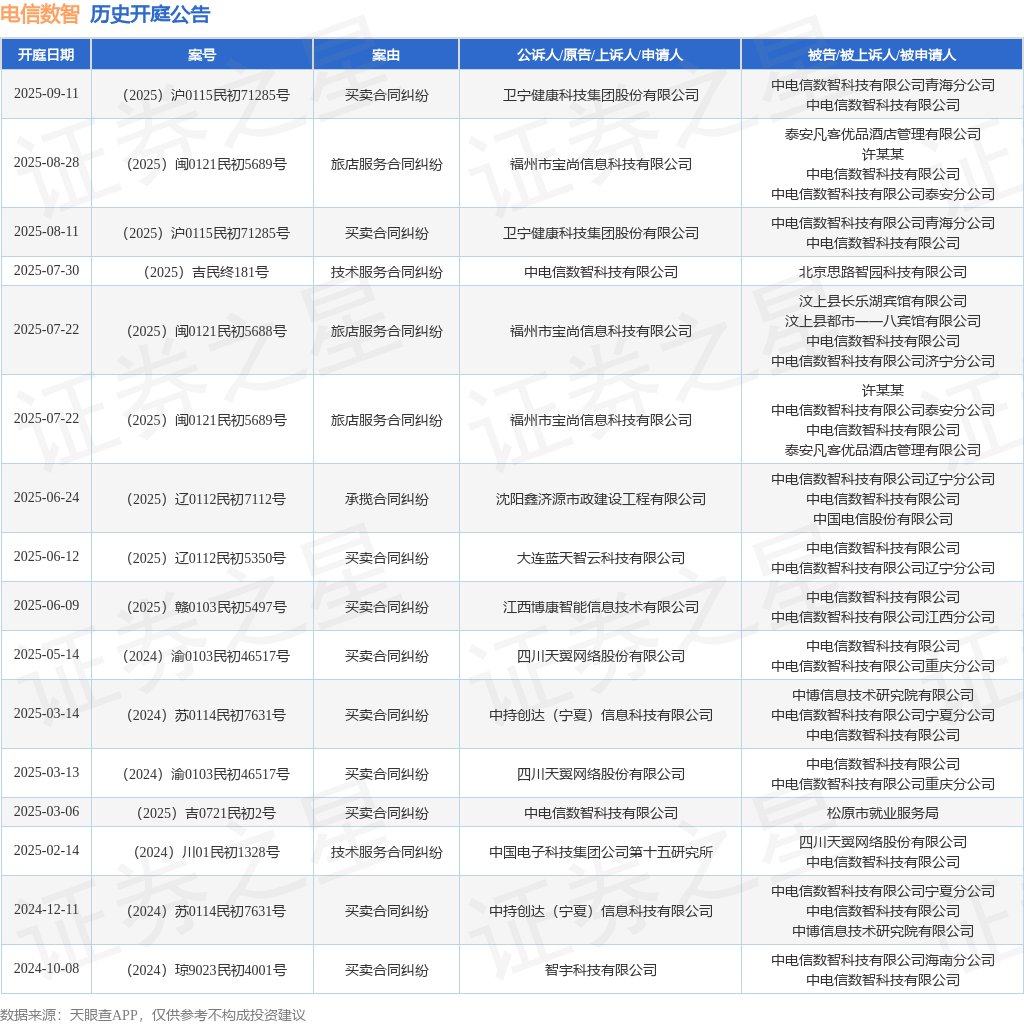Click the date cell '2024-12-11'

46,909
